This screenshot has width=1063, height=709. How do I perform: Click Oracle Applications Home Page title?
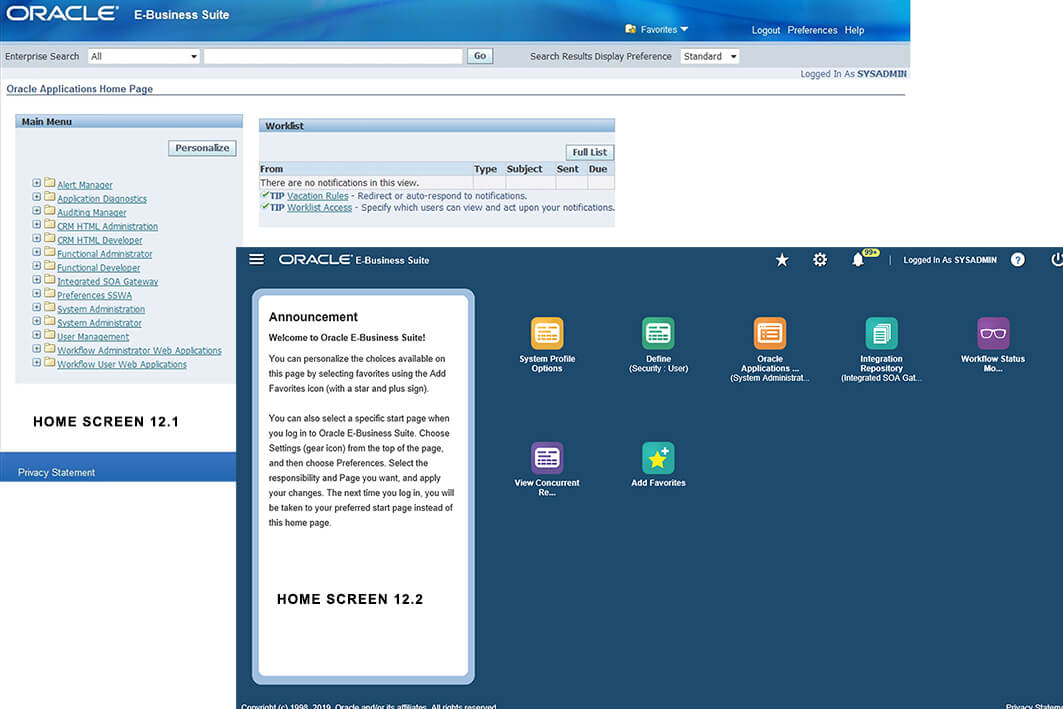click(79, 89)
